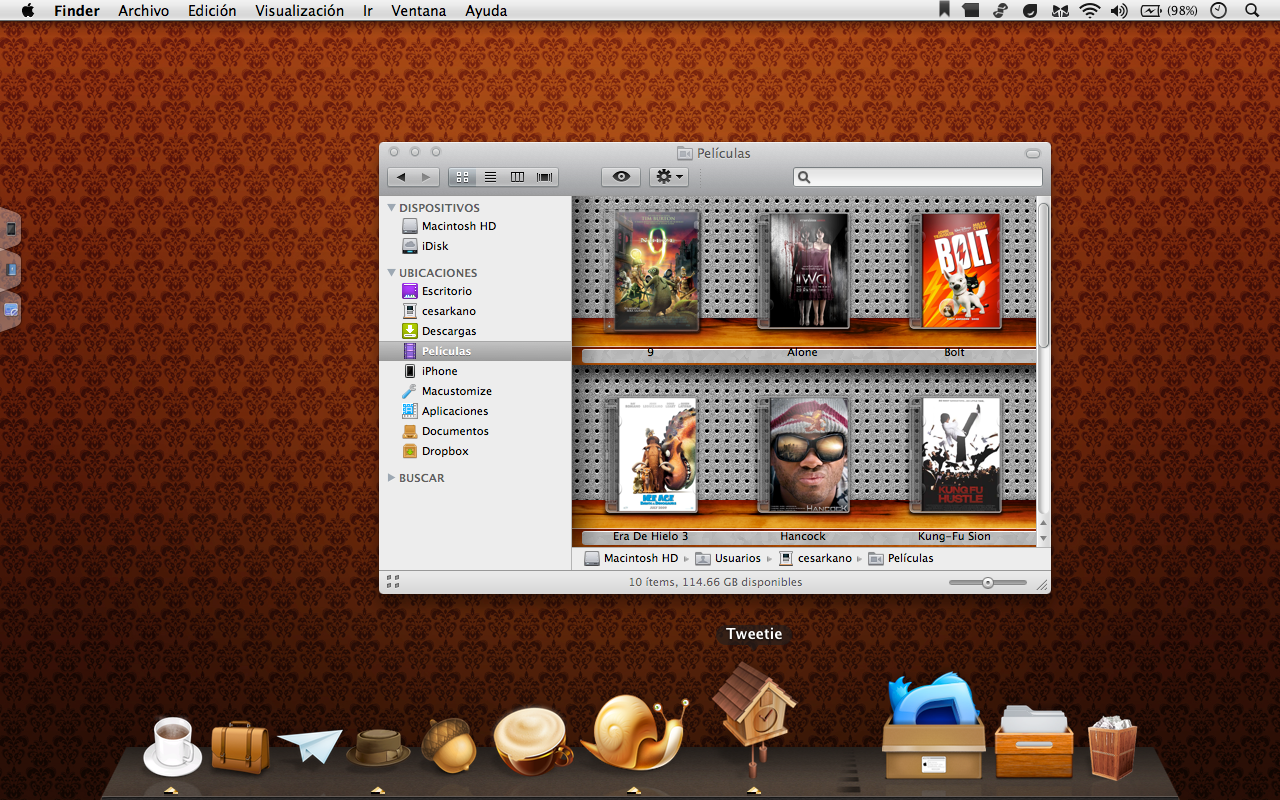The image size is (1280, 800).
Task: Open the Finder menu
Action: pos(77,11)
